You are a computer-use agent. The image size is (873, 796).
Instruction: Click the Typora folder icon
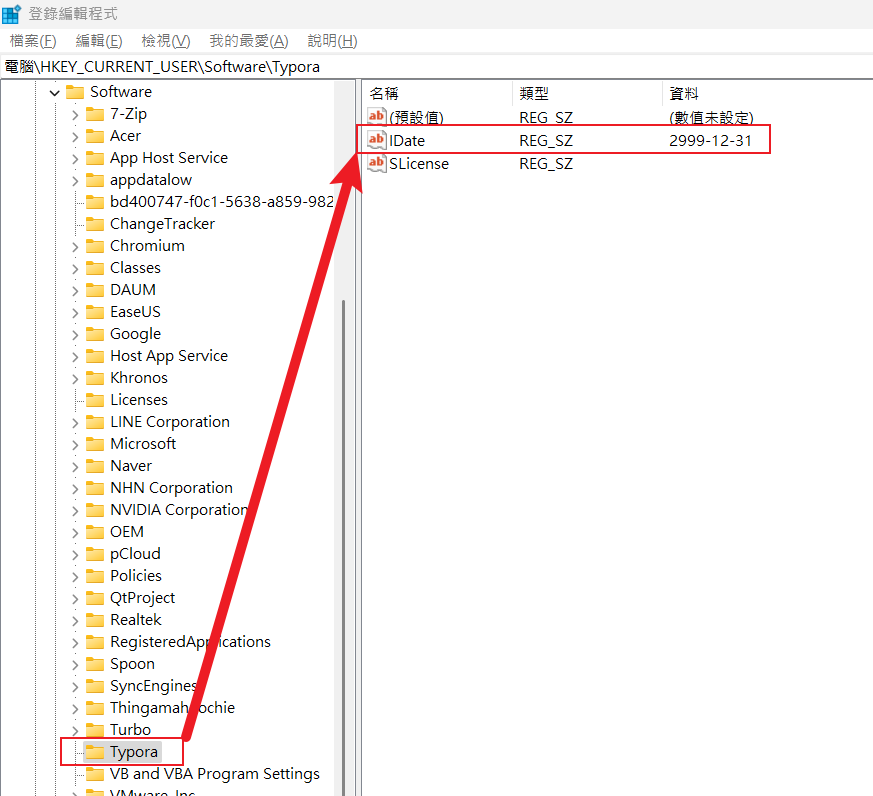point(95,752)
